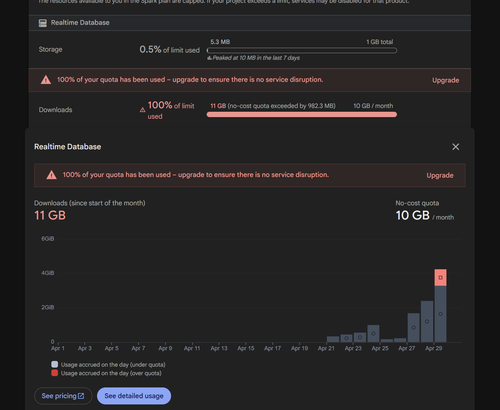Click the under quota legend swatch
Viewport: 500px width, 410px height.
(x=55, y=364)
